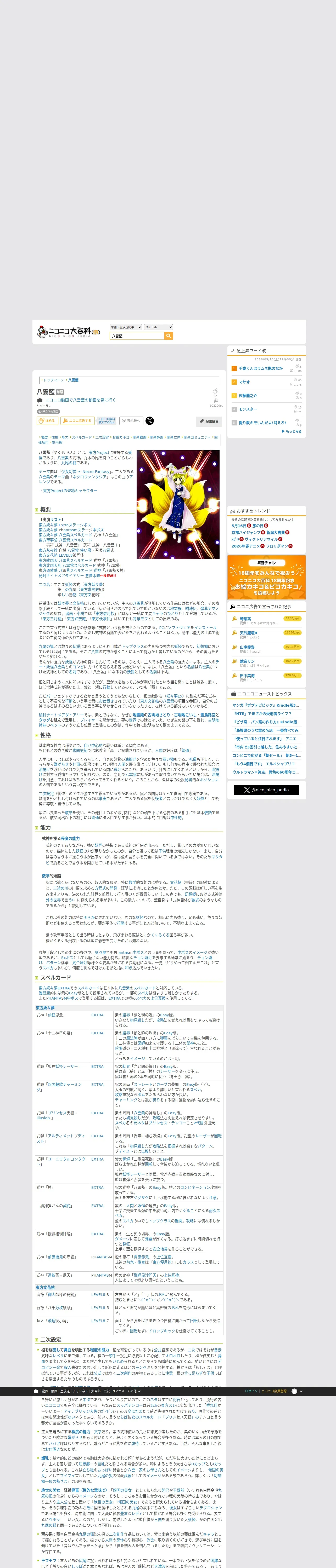This screenshot has width=336, height=1568.
Task: Click the 百 badge next to 旅の日
Action: point(266,525)
